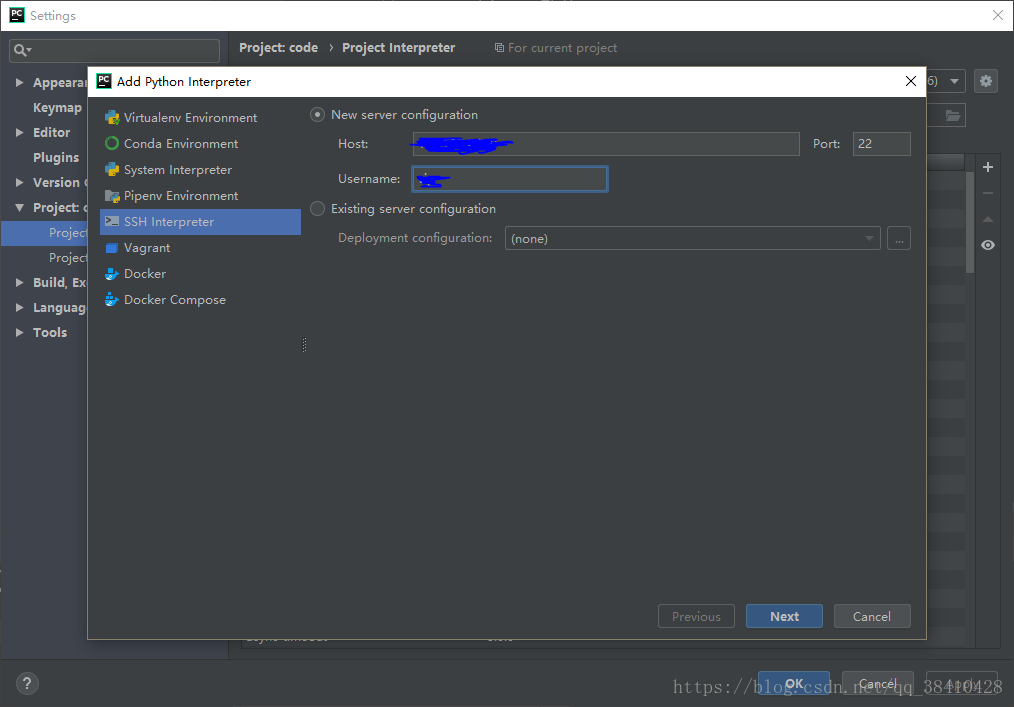The height and width of the screenshot is (707, 1014).
Task: Expand the Languages section
Action: coord(19,307)
